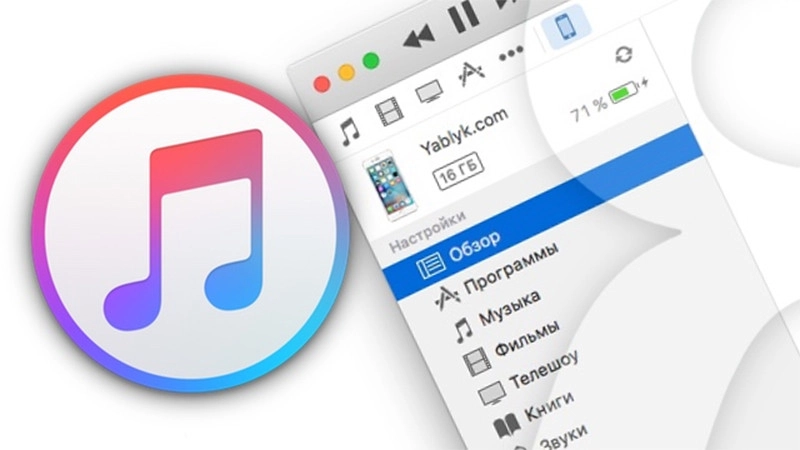Click the Фильмы filmstrip icon in sidebar
This screenshot has height=450, width=800.
(x=477, y=361)
